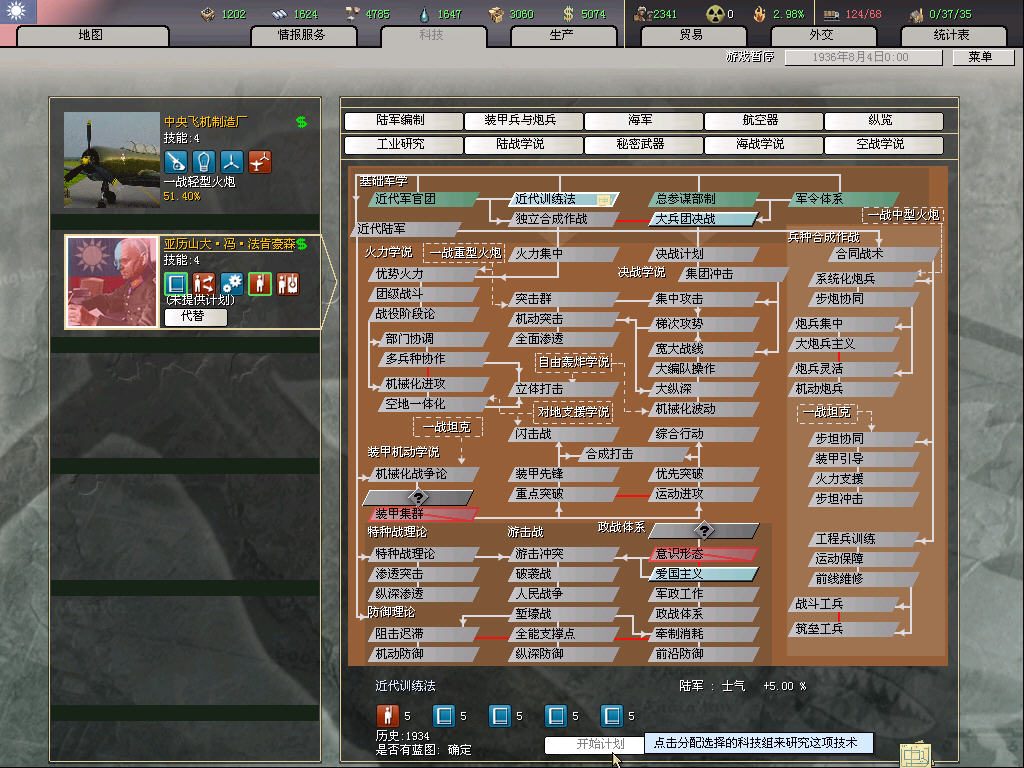The image size is (1024, 768).
Task: Click the supplies crate icon beside 3060
Action: pos(496,14)
